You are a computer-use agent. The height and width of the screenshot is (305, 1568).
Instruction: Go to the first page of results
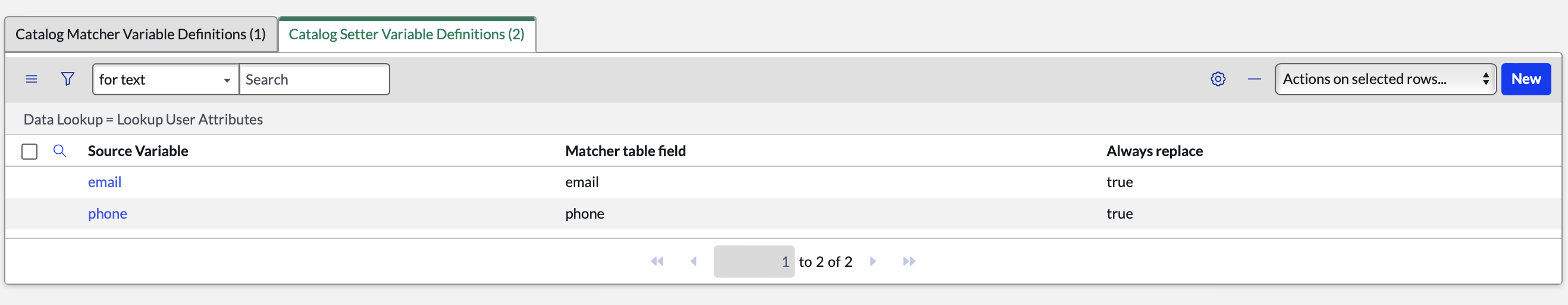click(x=657, y=262)
